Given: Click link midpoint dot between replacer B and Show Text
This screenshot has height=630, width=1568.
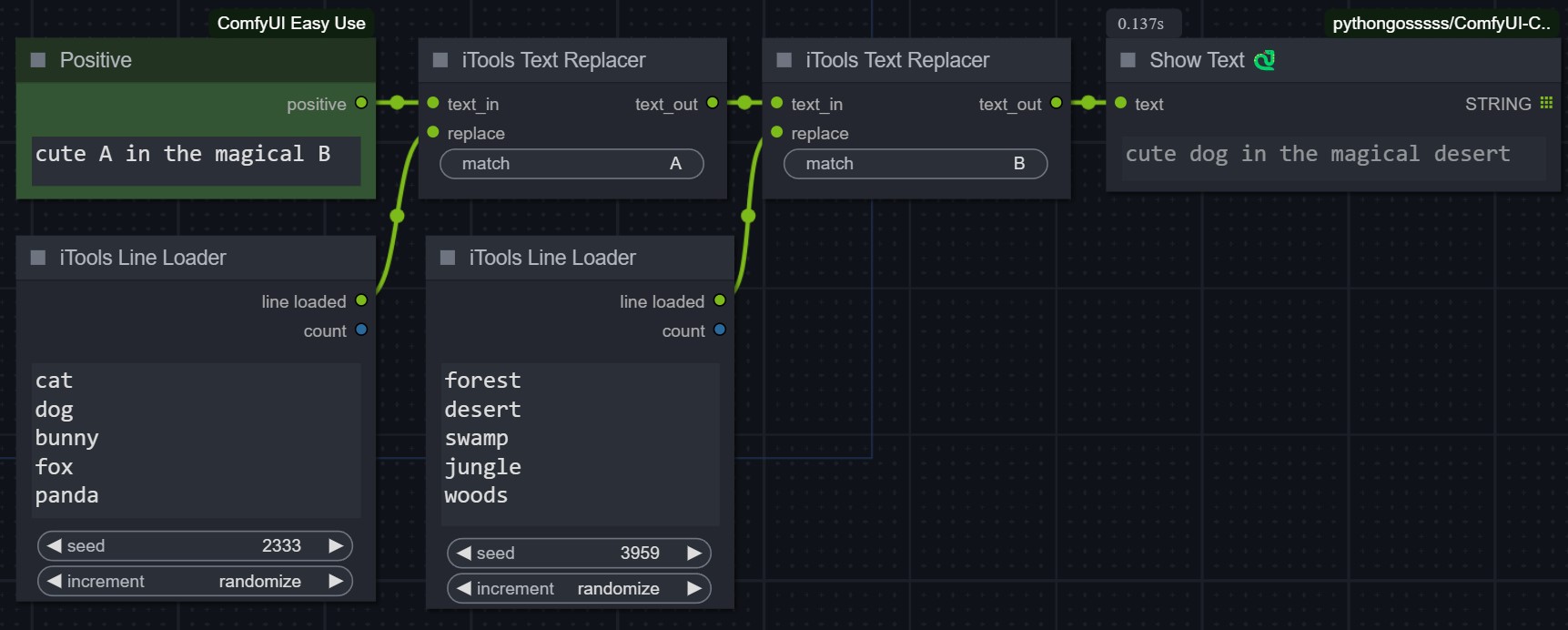Looking at the screenshot, I should point(1088,103).
